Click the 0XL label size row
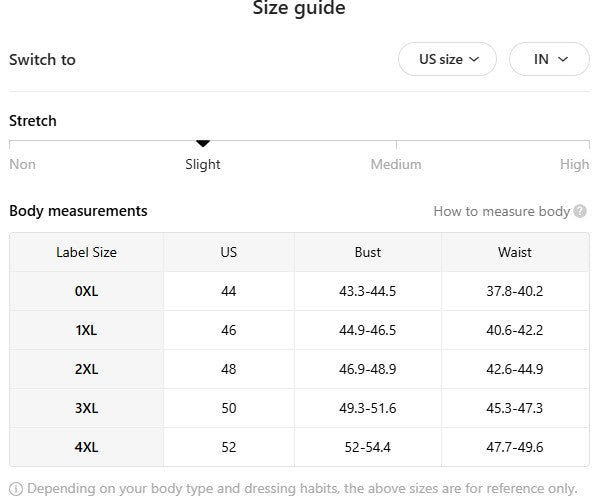The width and height of the screenshot is (606, 499). pos(86,291)
